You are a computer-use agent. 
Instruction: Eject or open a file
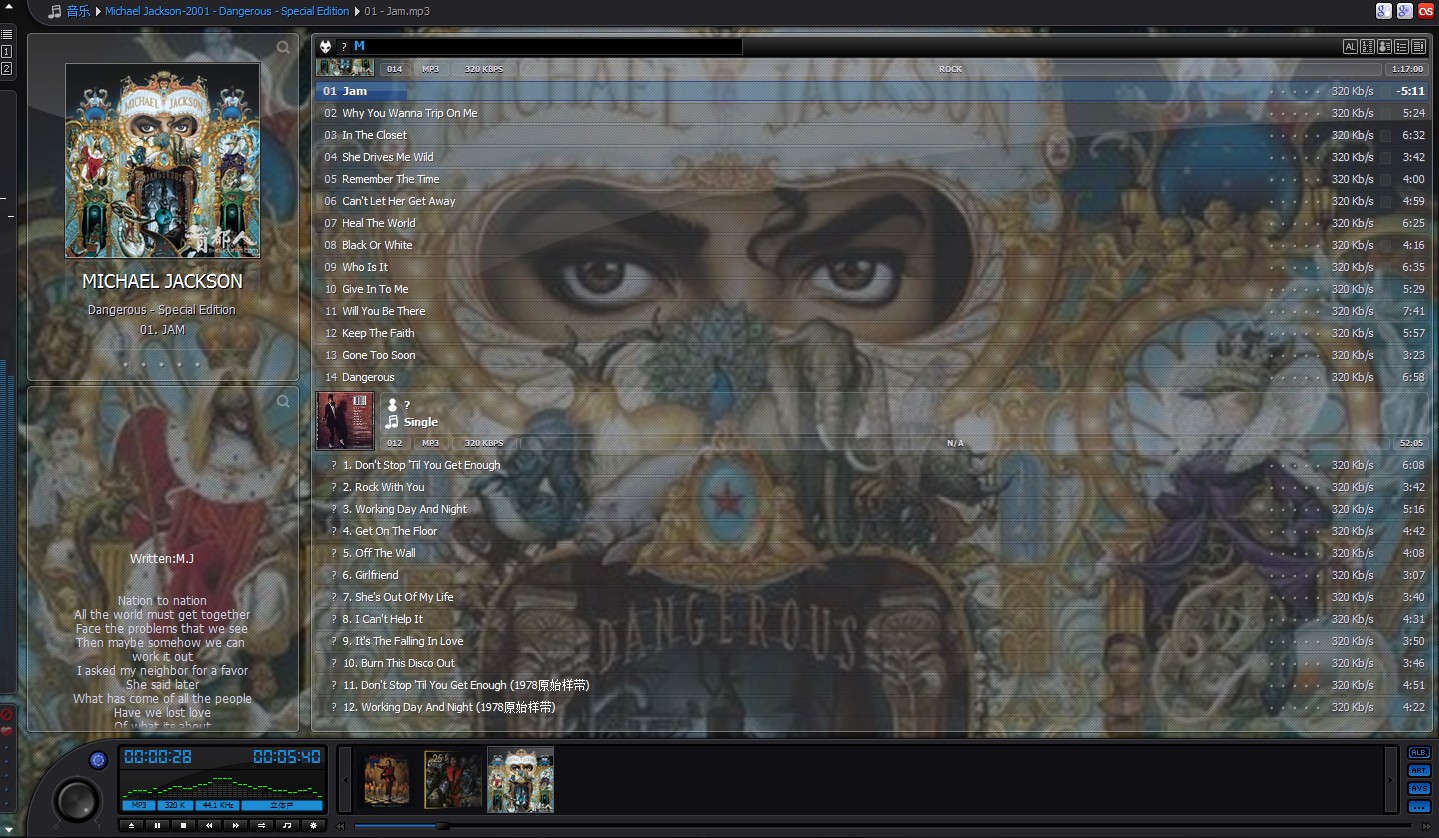(x=131, y=826)
